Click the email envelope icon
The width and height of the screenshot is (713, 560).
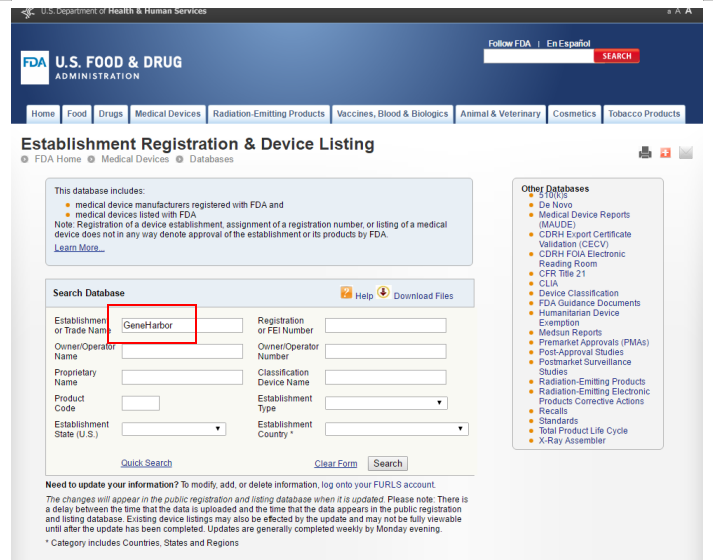click(685, 152)
